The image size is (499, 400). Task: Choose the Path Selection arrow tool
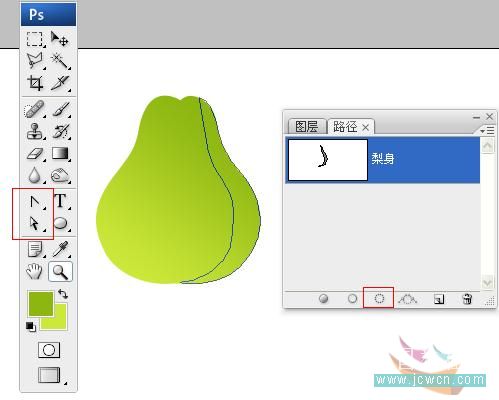tap(34, 223)
